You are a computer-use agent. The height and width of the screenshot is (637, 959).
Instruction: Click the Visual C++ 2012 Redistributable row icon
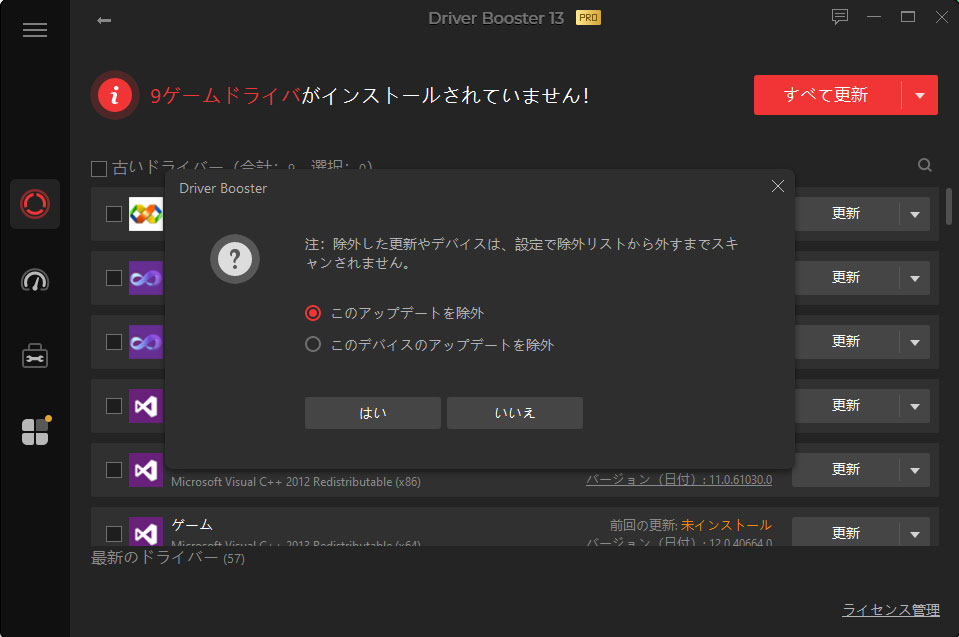pos(146,470)
